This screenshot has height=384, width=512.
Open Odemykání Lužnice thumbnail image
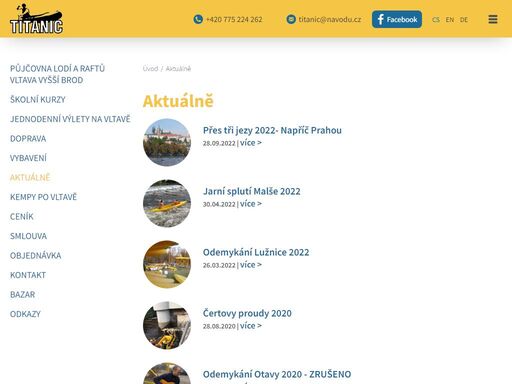click(x=167, y=264)
